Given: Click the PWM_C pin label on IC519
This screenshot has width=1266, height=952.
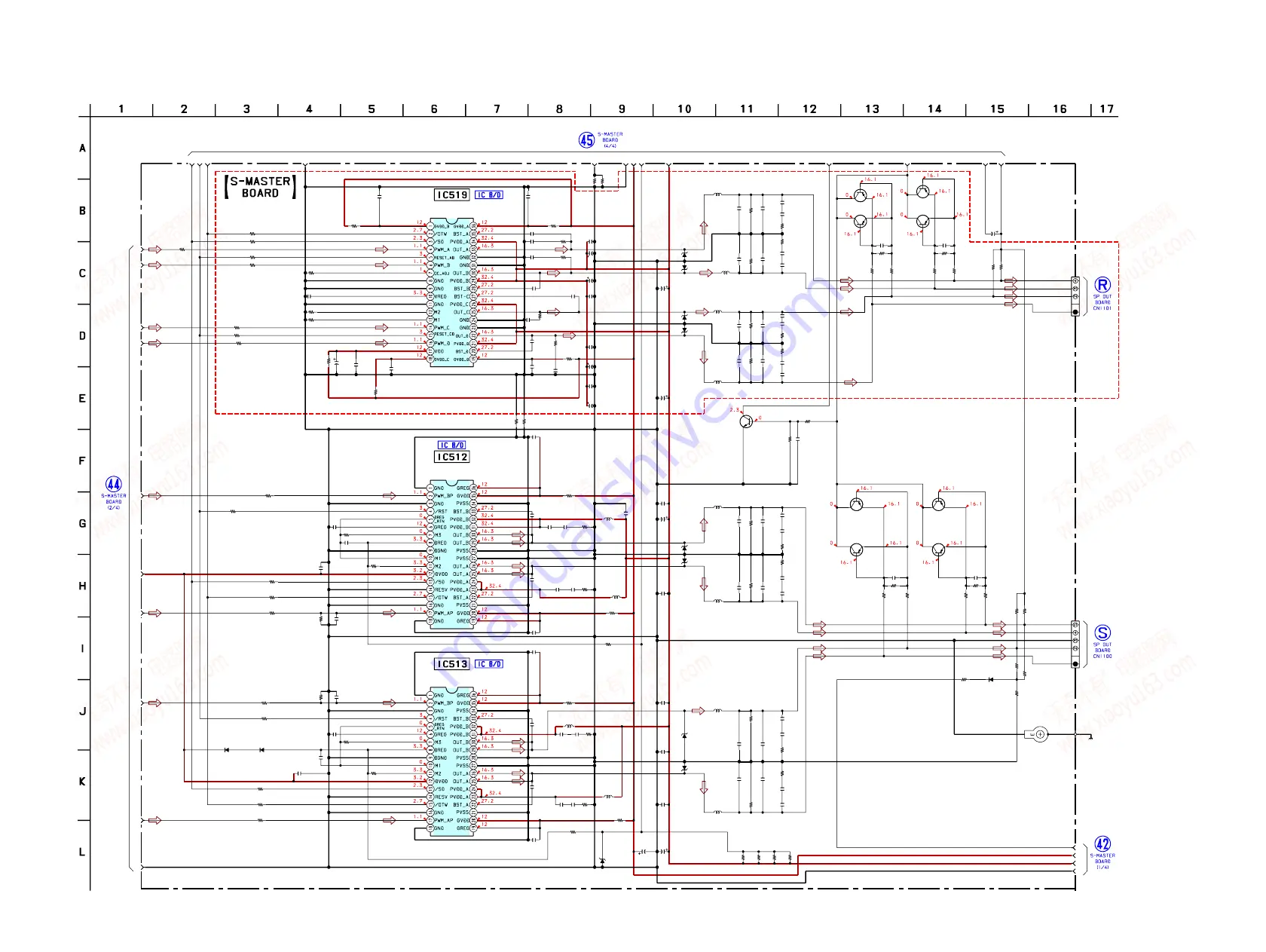Looking at the screenshot, I should pos(442,328).
